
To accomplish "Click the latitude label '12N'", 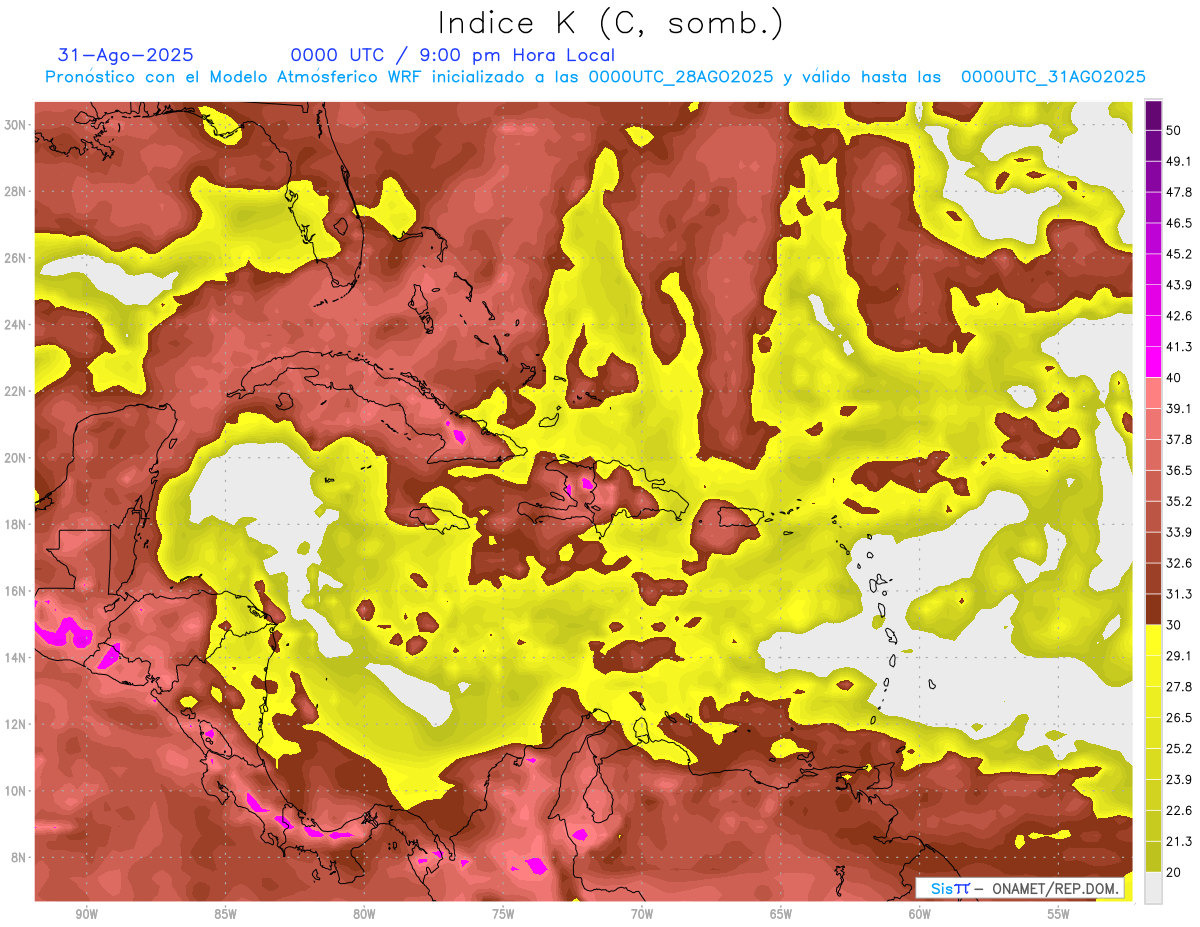I will (15, 724).
